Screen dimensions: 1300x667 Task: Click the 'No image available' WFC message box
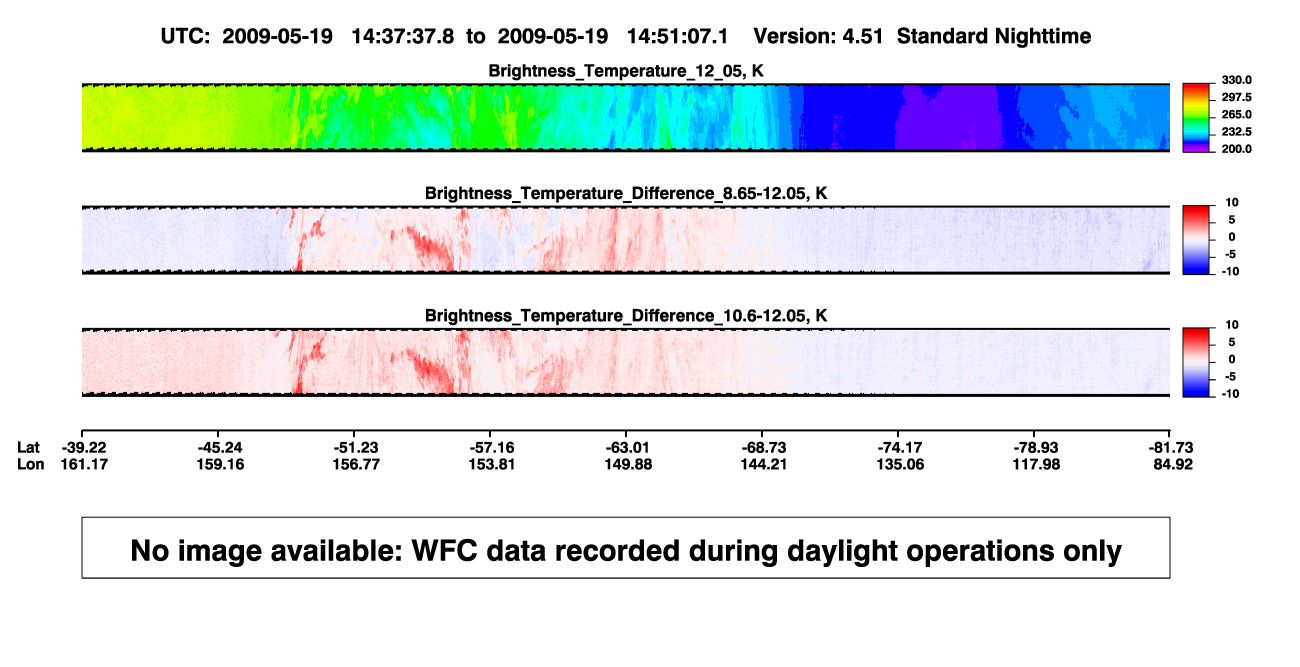626,548
